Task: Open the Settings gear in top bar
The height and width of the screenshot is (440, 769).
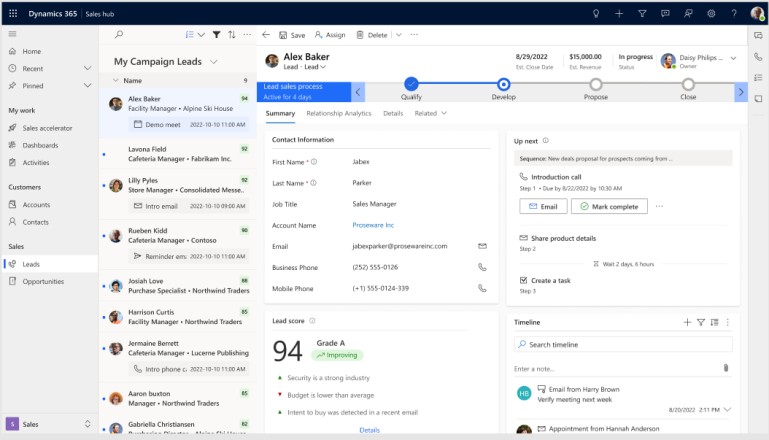Action: pos(711,13)
